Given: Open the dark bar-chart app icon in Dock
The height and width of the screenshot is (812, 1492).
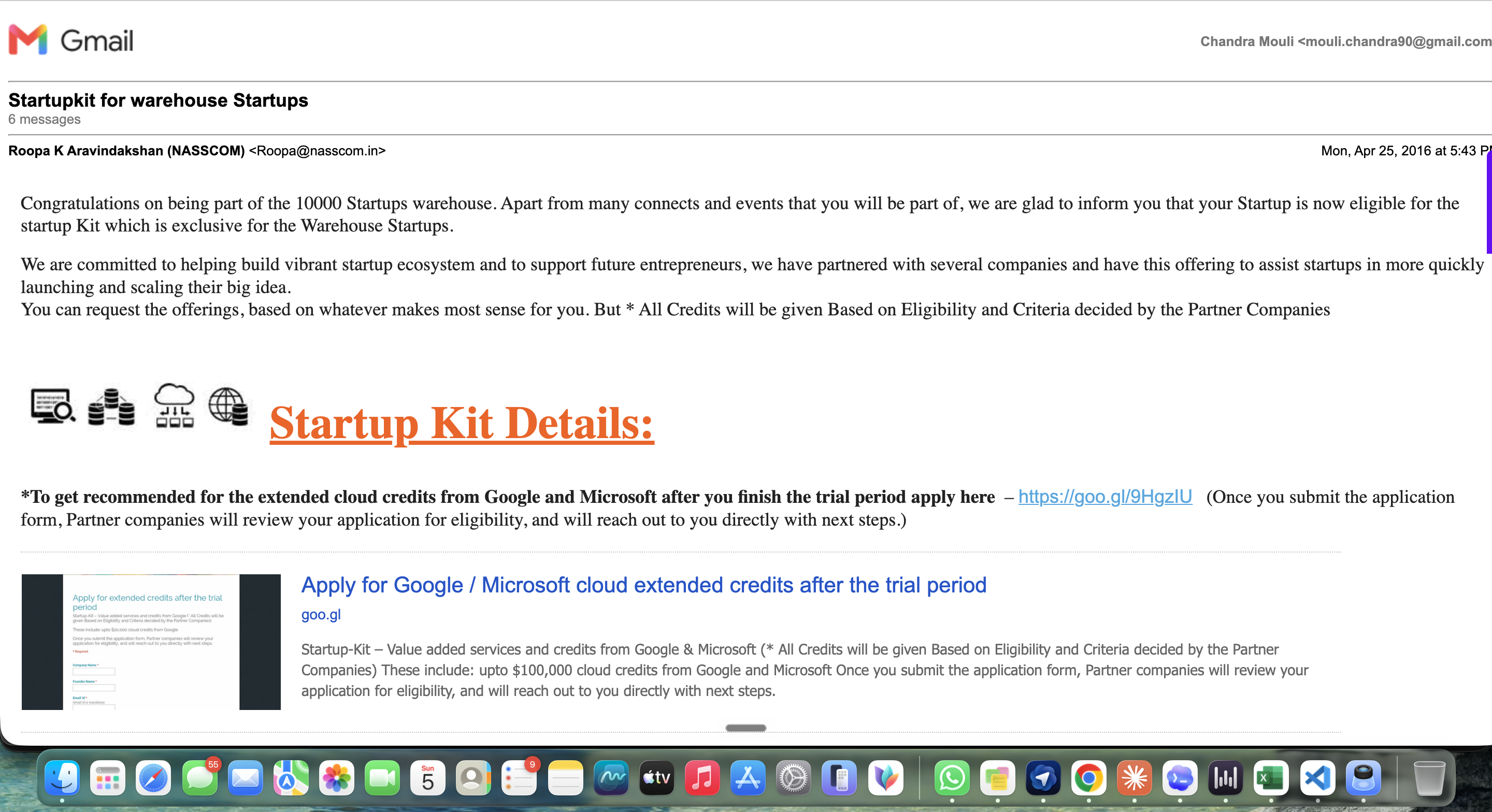Looking at the screenshot, I should [x=1226, y=778].
